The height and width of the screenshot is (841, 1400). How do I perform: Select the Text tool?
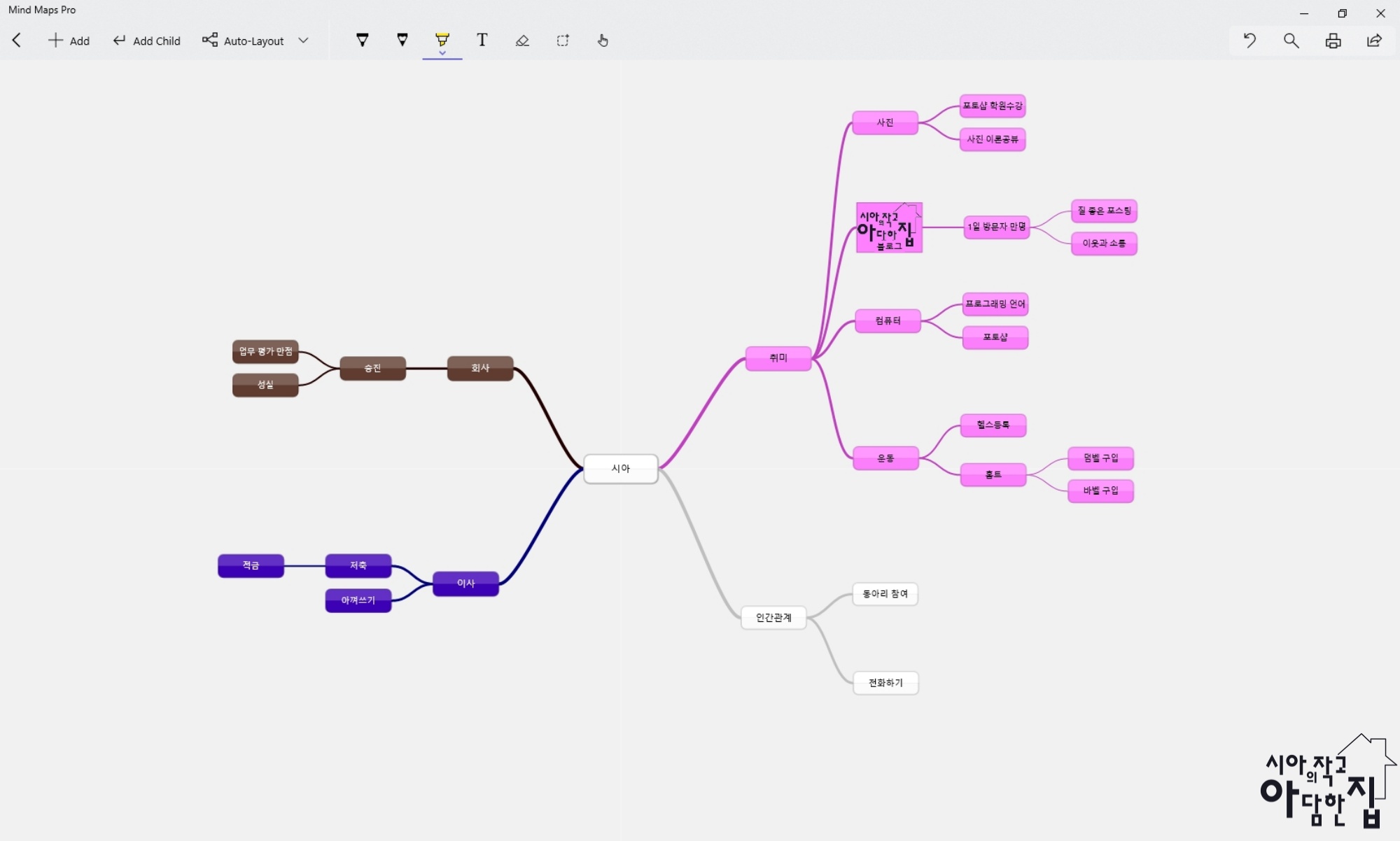482,41
